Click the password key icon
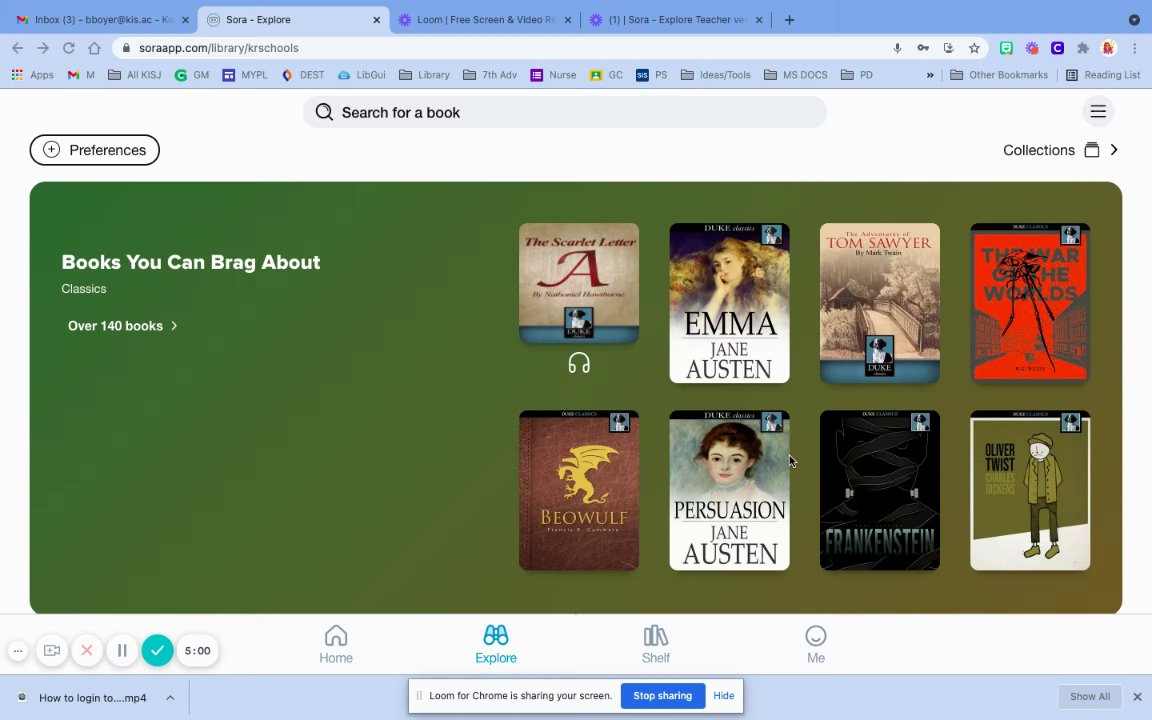The image size is (1152, 720). pyautogui.click(x=923, y=48)
